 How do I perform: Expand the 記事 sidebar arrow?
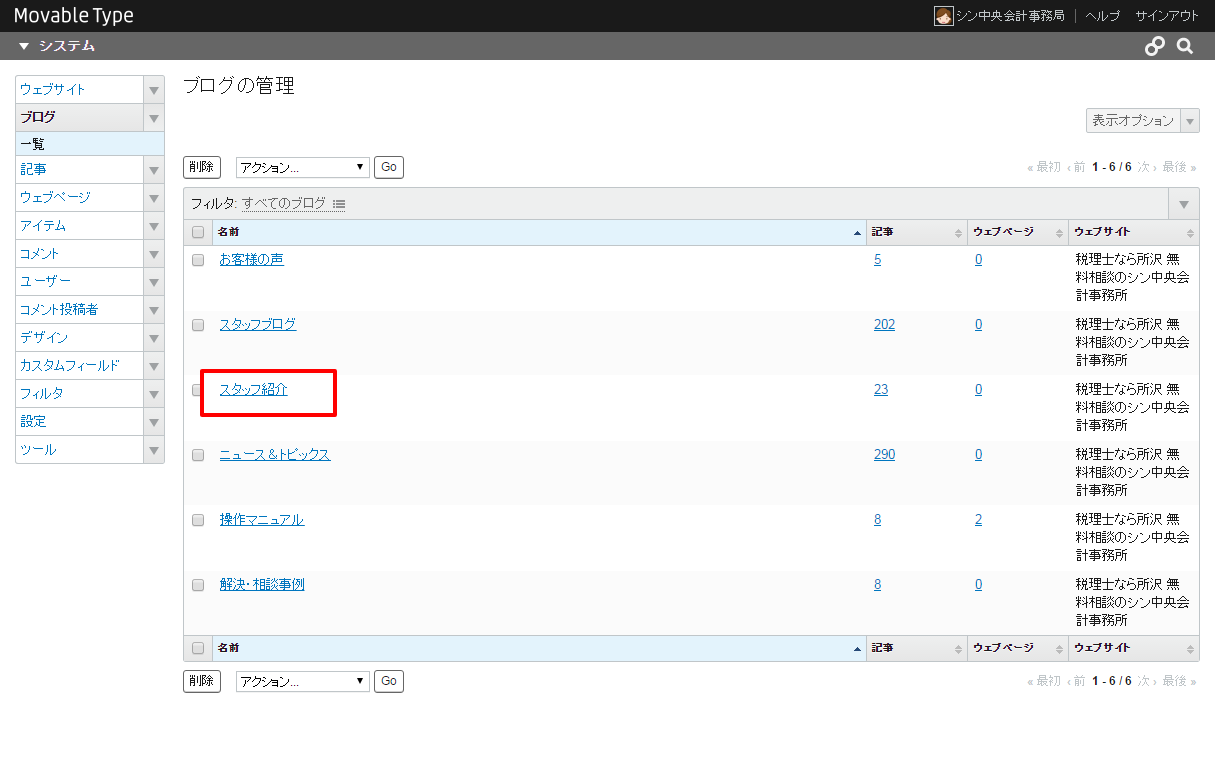pos(154,170)
